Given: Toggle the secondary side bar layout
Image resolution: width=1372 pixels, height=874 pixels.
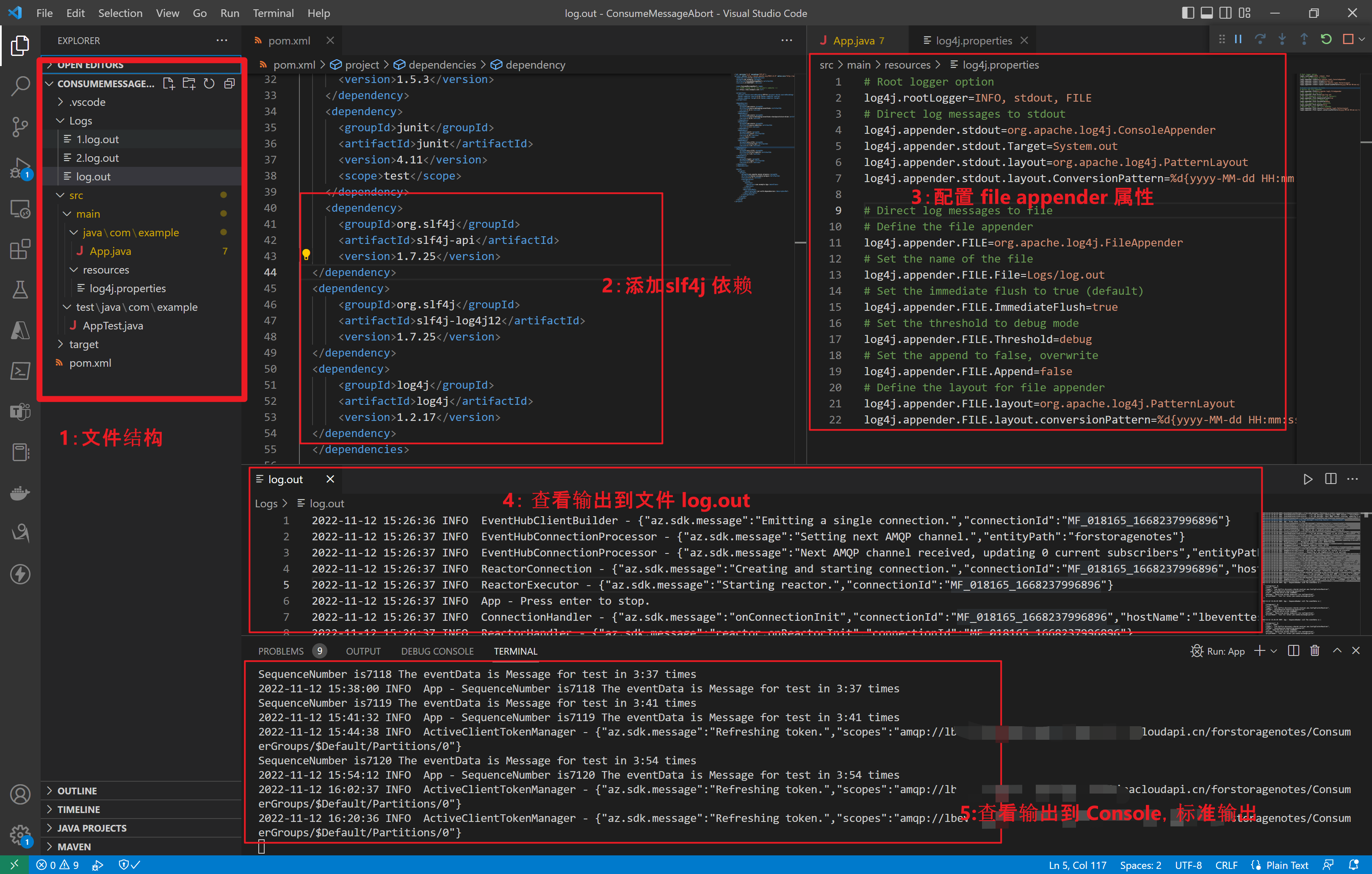Looking at the screenshot, I should [x=1225, y=13].
